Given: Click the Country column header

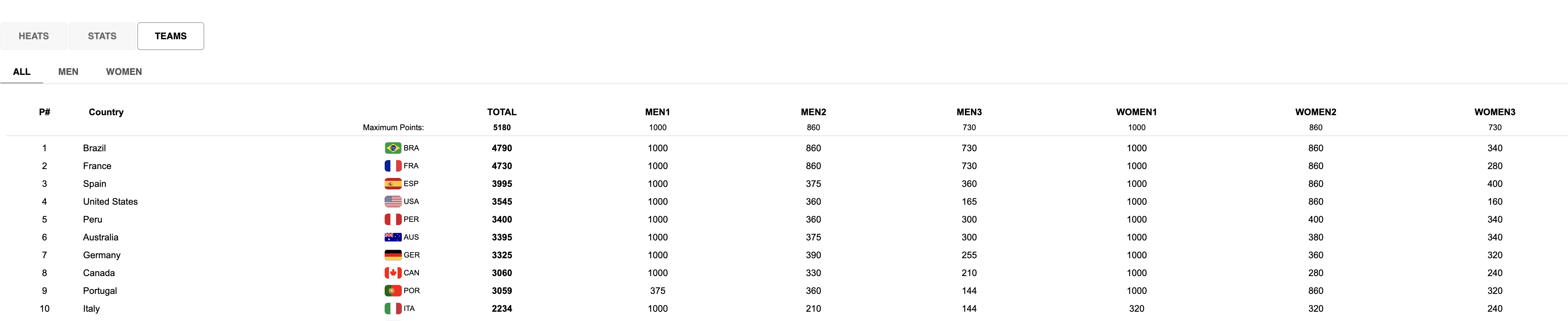Looking at the screenshot, I should [x=106, y=112].
